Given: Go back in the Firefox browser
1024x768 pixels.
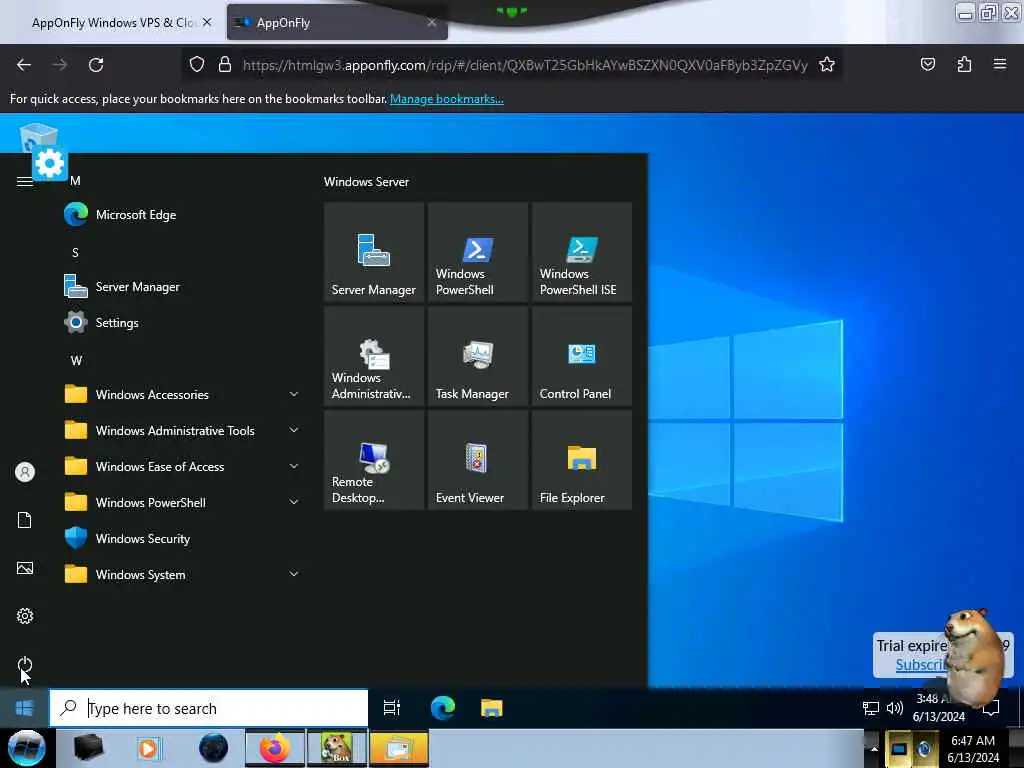Looking at the screenshot, I should 24,65.
